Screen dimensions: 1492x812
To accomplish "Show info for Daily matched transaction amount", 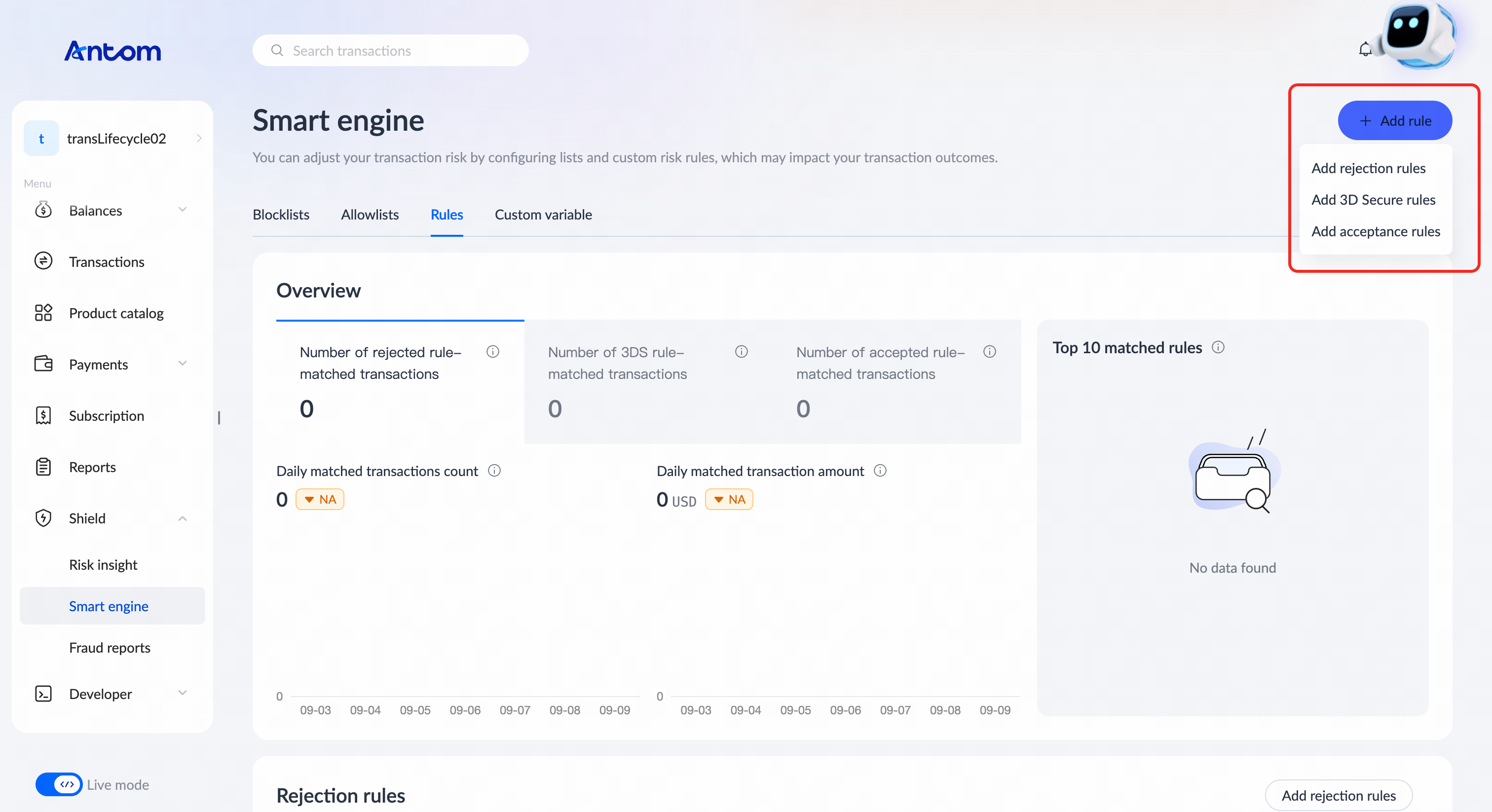I will tap(880, 470).
